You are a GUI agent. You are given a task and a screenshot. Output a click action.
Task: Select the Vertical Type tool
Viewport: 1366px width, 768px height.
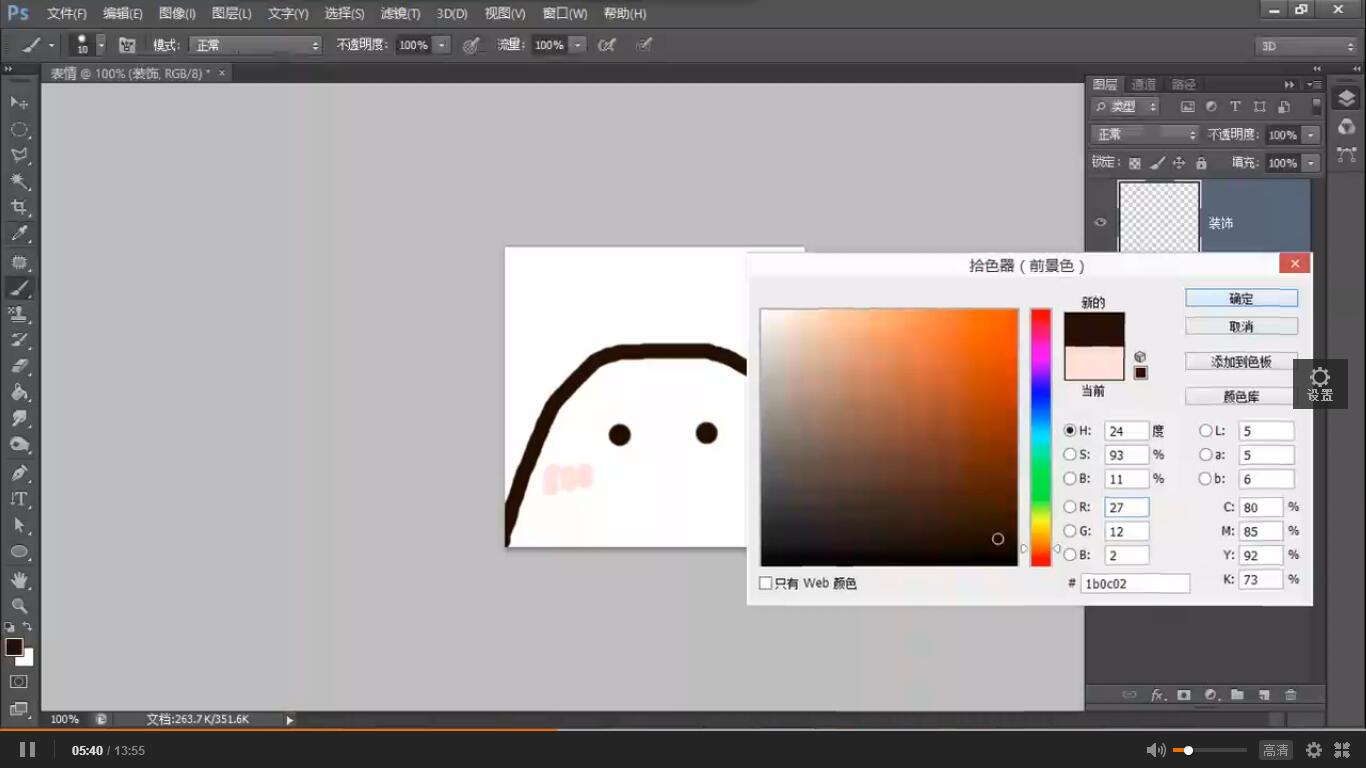19,498
